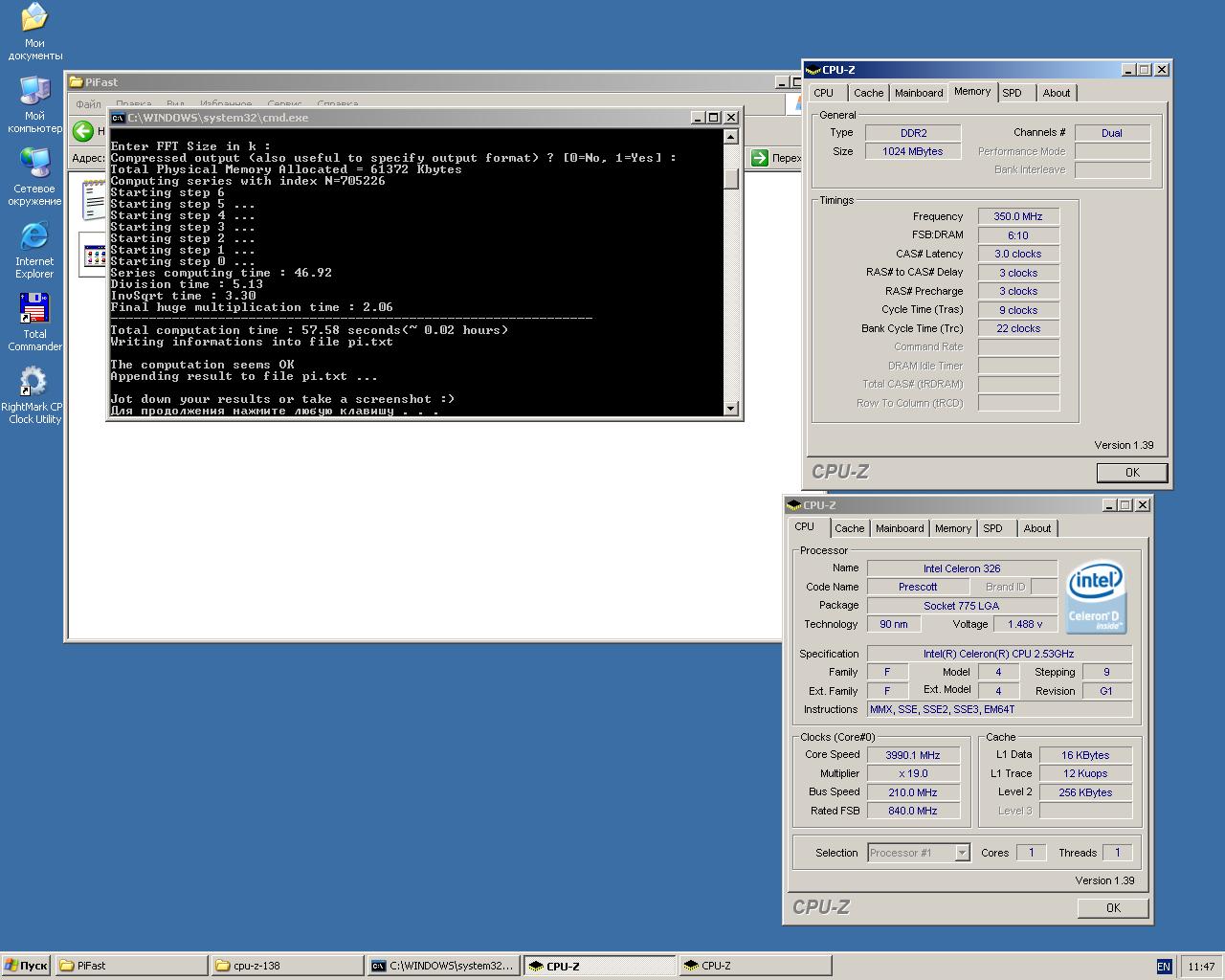Open Mainboard tab in upper CPU-Z window
Image resolution: width=1225 pixels, height=980 pixels.
tap(919, 93)
